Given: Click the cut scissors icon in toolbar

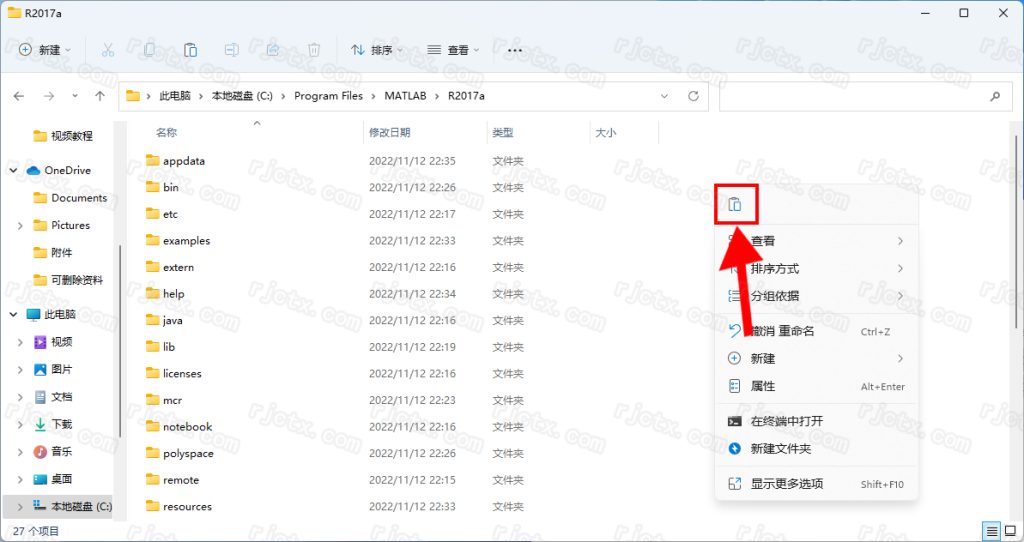Looking at the screenshot, I should [x=108, y=50].
